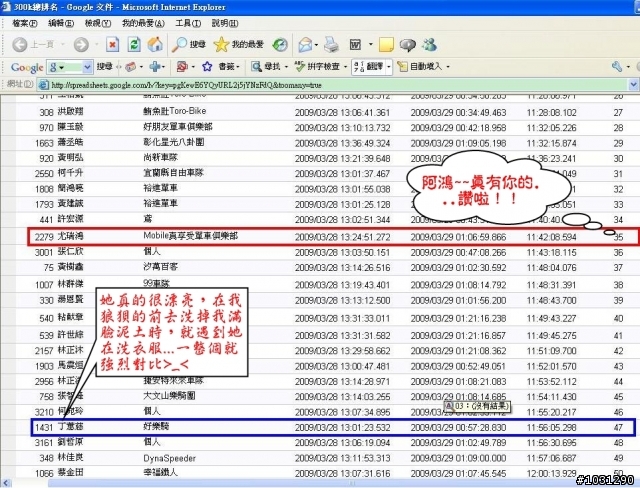Print the page using printer icon
The height and width of the screenshot is (488, 640).
click(x=331, y=45)
